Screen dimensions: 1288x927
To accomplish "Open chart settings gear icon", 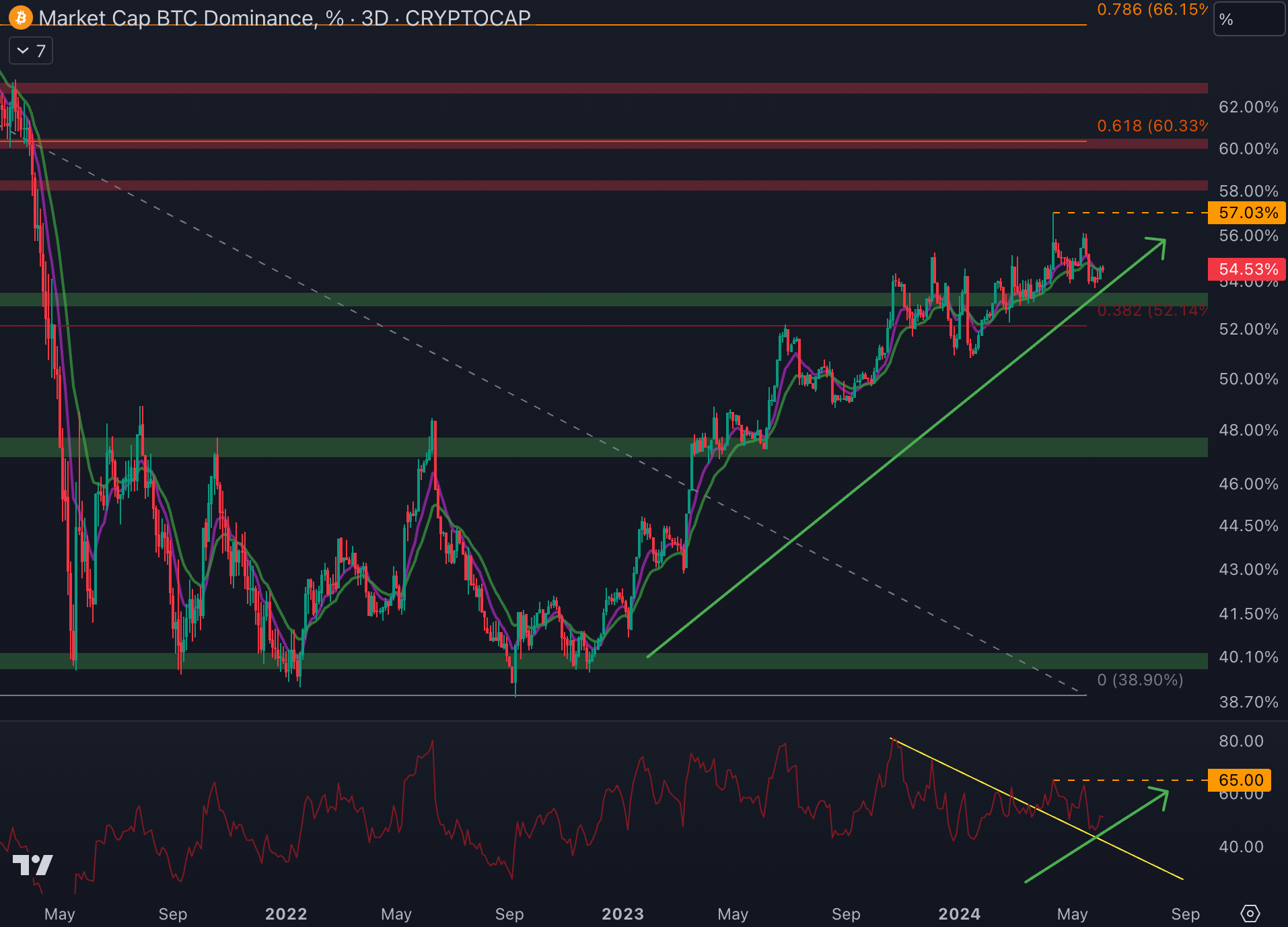I will (1250, 914).
